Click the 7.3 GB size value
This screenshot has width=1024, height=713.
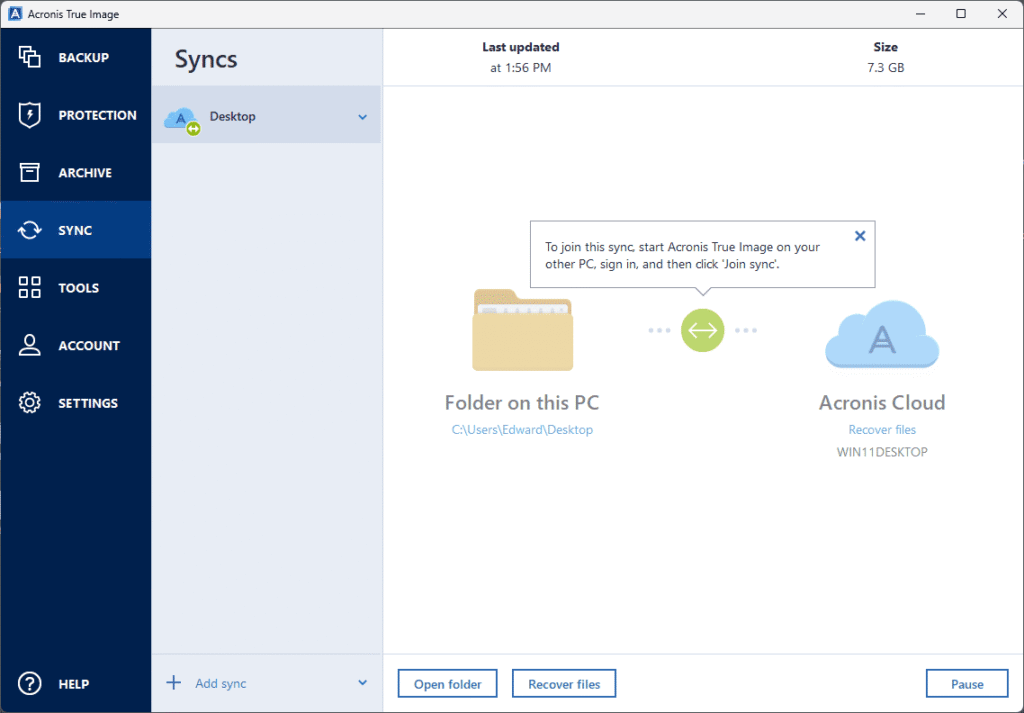(886, 67)
